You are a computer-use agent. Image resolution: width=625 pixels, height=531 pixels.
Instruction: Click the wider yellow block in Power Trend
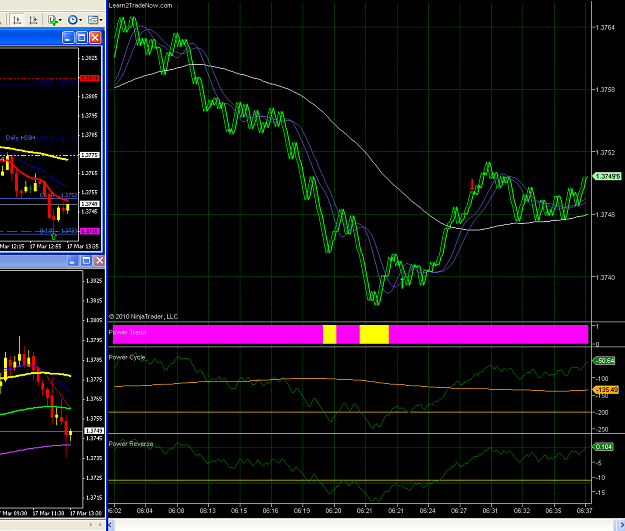click(x=374, y=334)
